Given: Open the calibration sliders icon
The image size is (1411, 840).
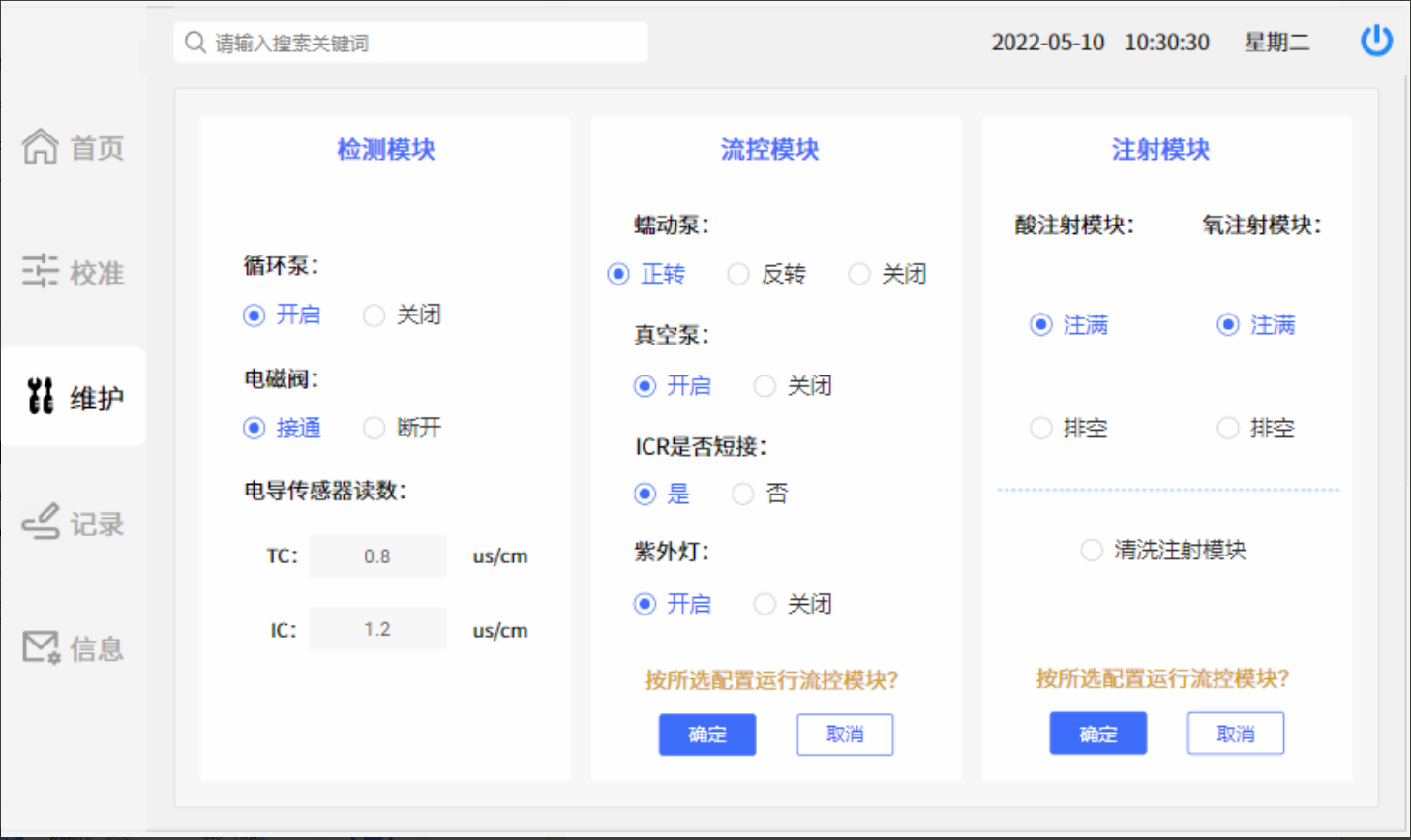Looking at the screenshot, I should point(41,272).
